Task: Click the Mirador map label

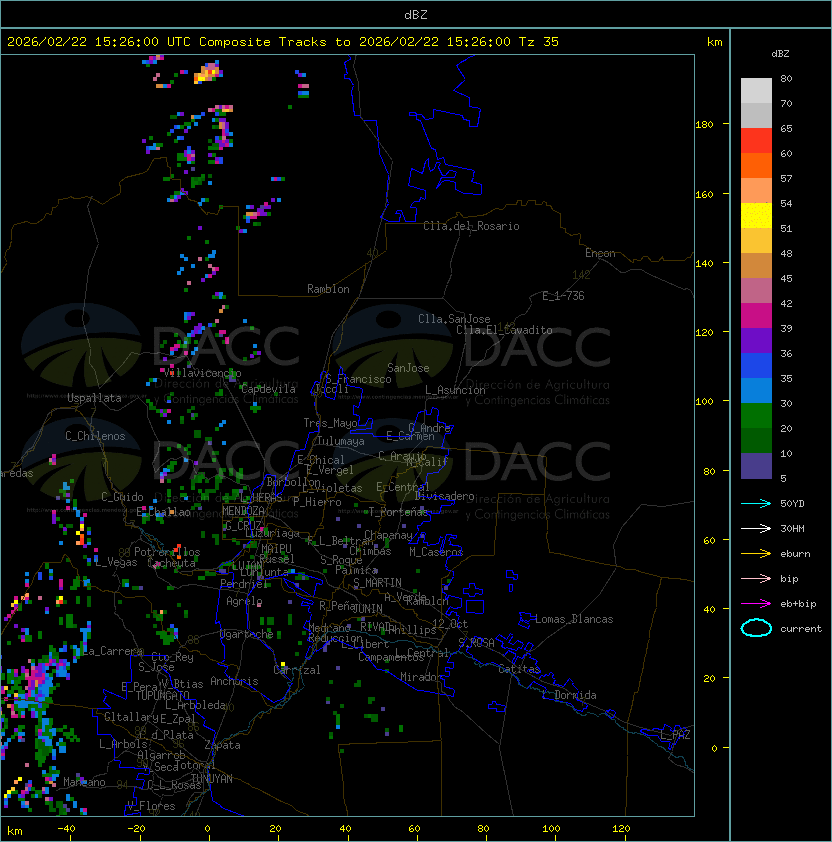Action: pos(421,677)
